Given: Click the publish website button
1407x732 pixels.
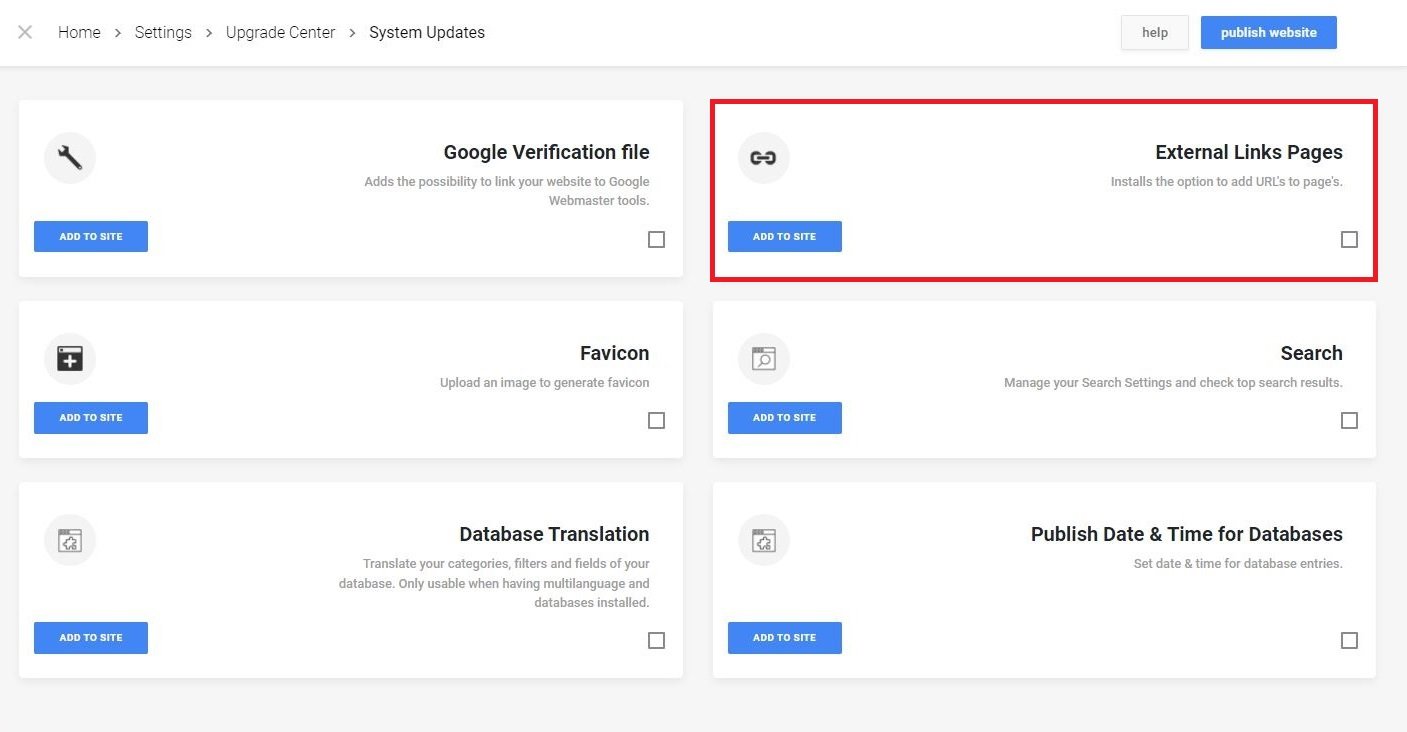Looking at the screenshot, I should (x=1268, y=32).
